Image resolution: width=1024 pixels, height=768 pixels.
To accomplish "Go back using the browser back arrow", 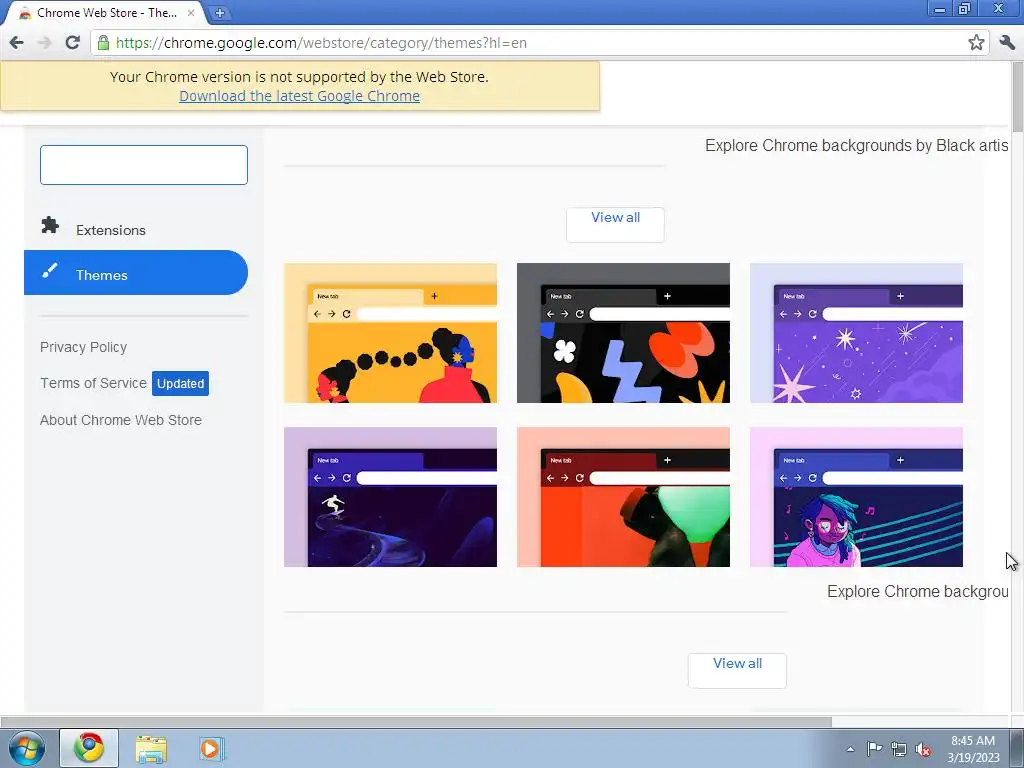I will (16, 42).
